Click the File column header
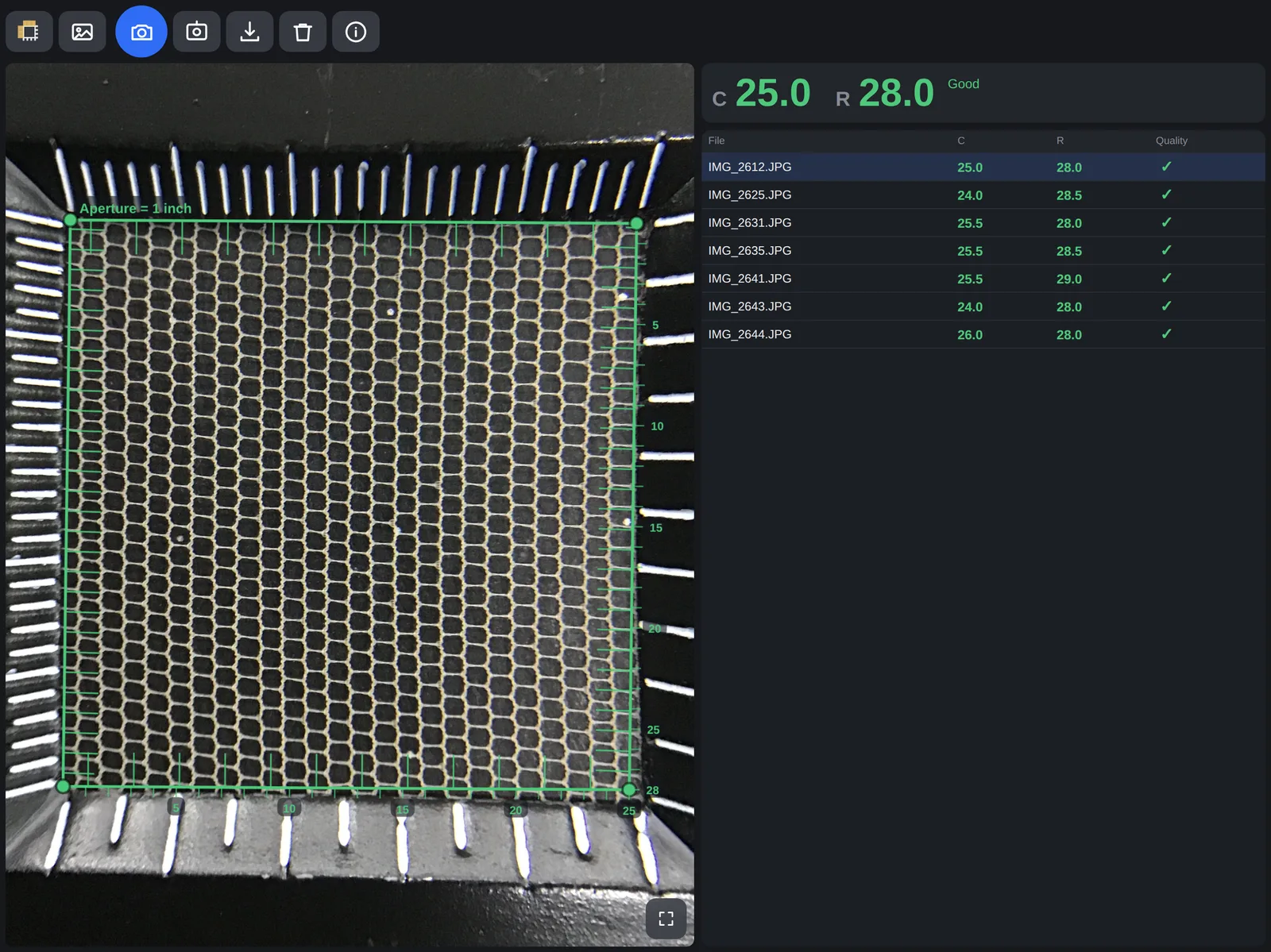 pos(717,141)
